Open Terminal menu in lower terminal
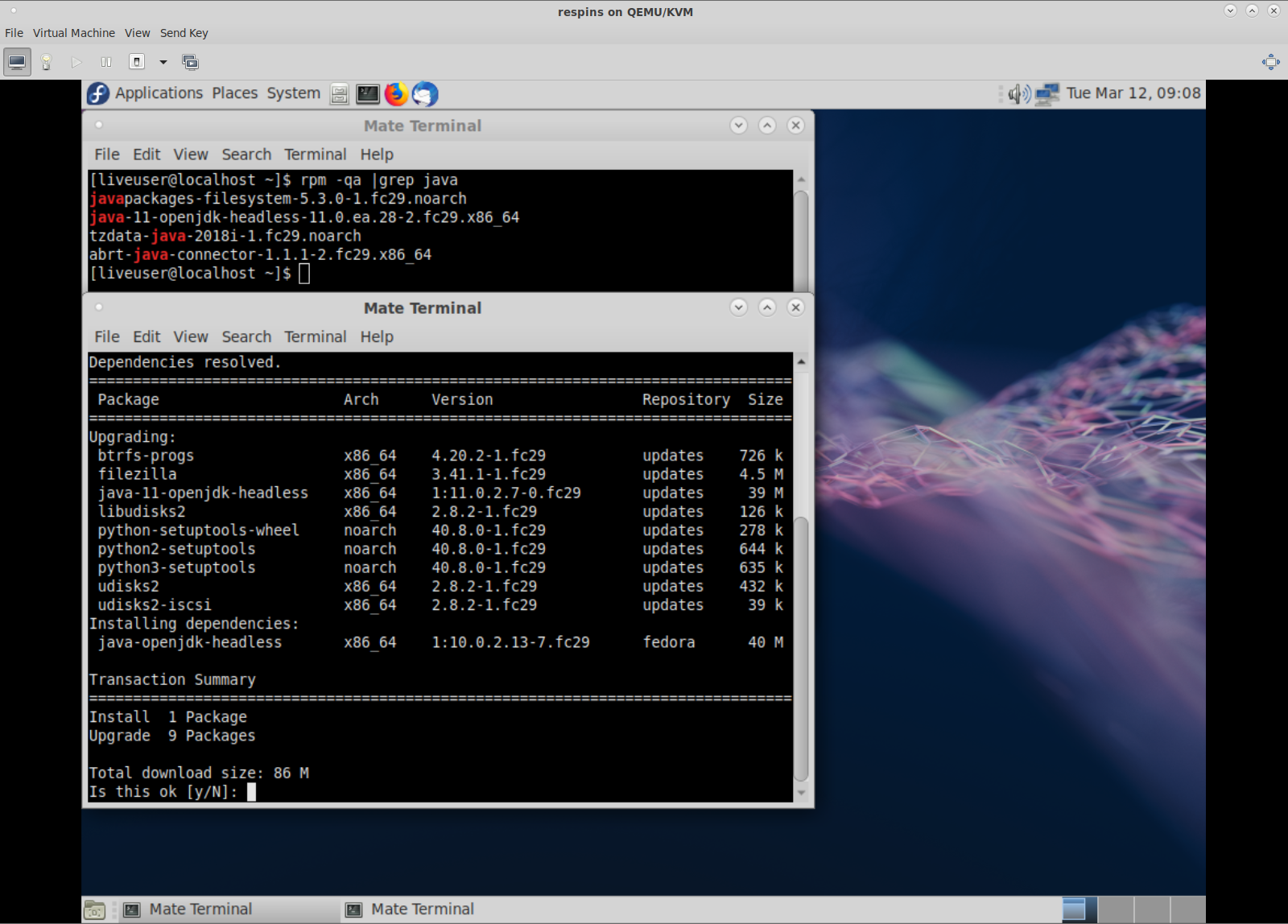 tap(316, 337)
